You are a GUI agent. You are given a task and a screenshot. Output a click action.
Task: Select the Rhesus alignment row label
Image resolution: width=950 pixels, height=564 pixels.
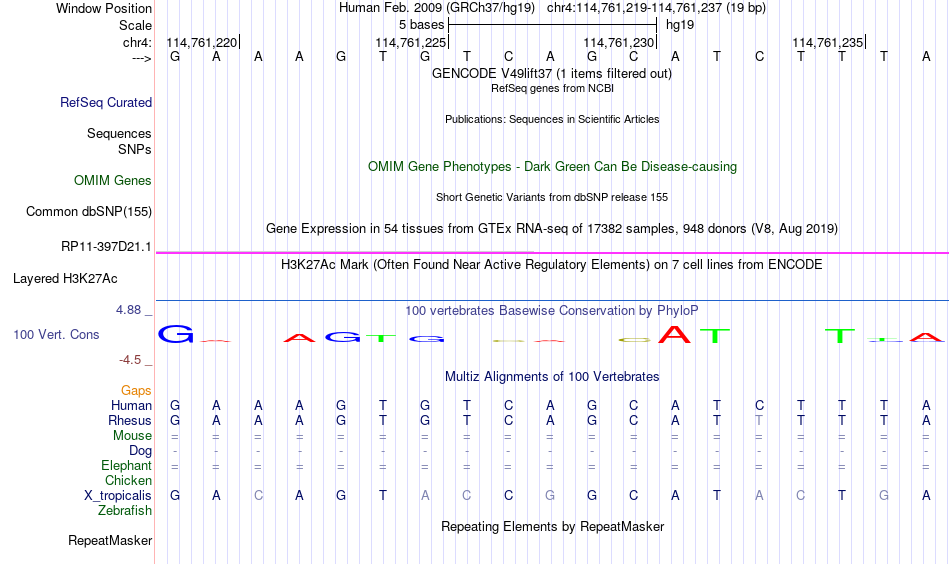(x=130, y=420)
